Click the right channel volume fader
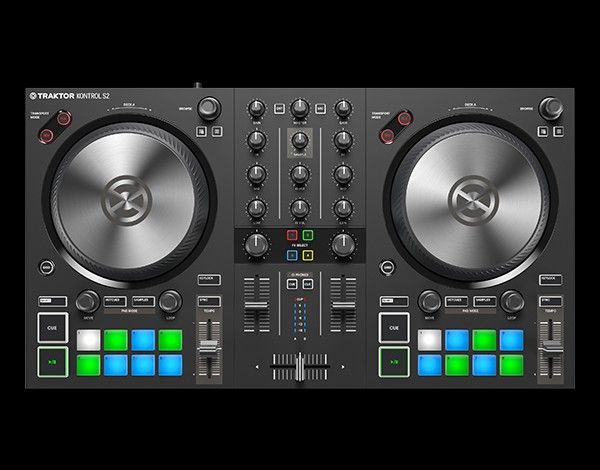600x470 pixels. [343, 305]
